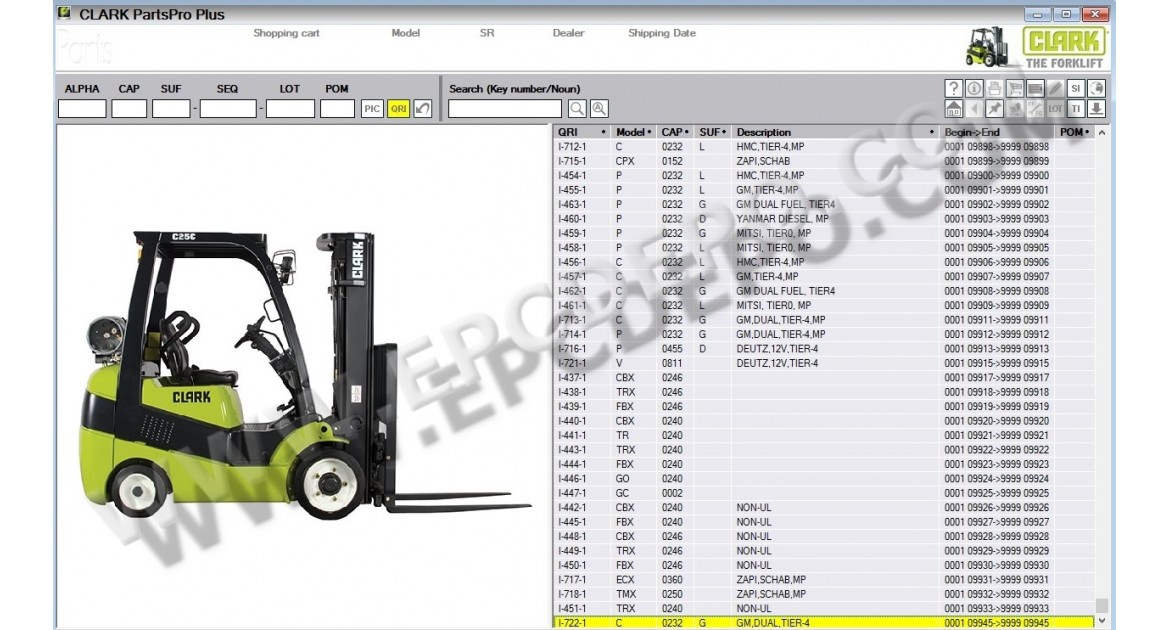The height and width of the screenshot is (630, 1170).
Task: Open the Description column header filter
Action: [931, 132]
